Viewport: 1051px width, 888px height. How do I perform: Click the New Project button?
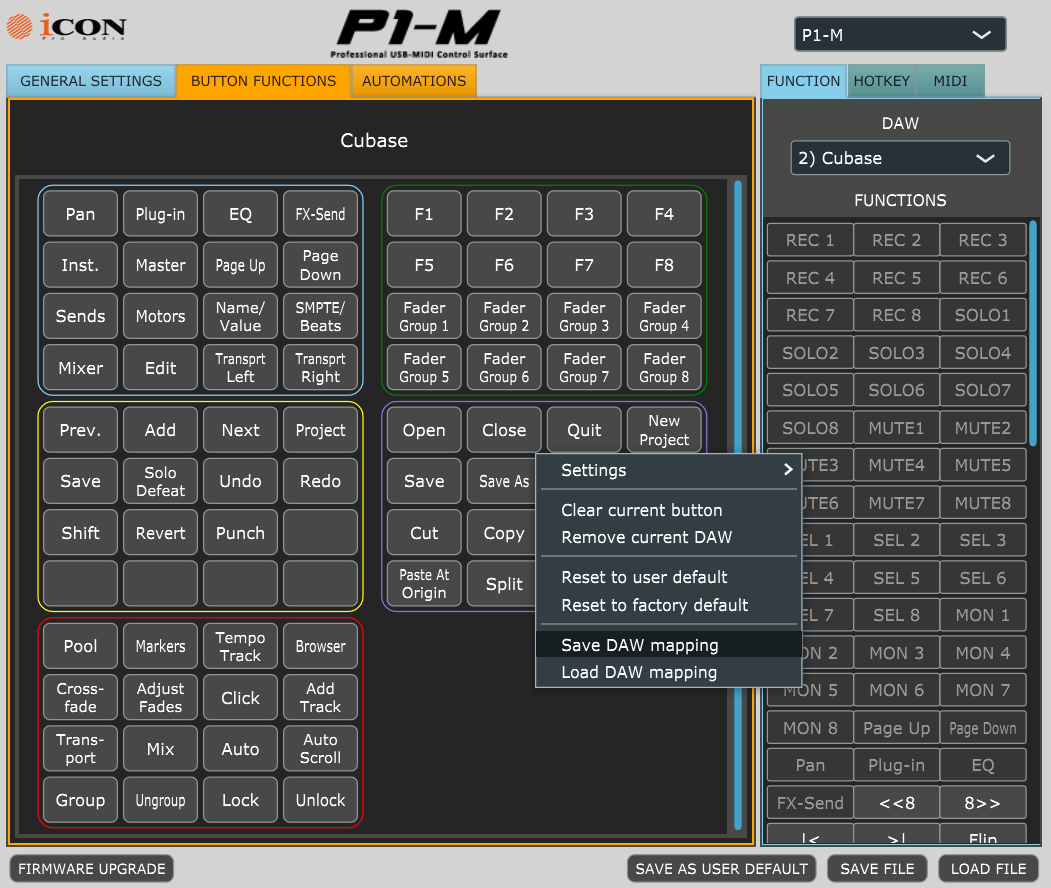coord(664,430)
